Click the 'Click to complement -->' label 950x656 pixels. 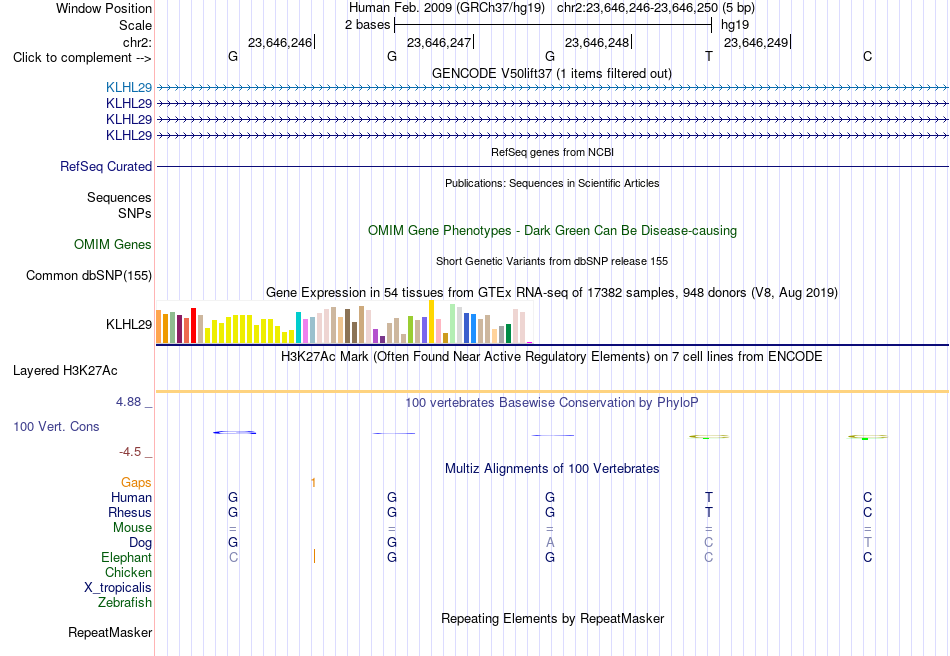point(82,58)
